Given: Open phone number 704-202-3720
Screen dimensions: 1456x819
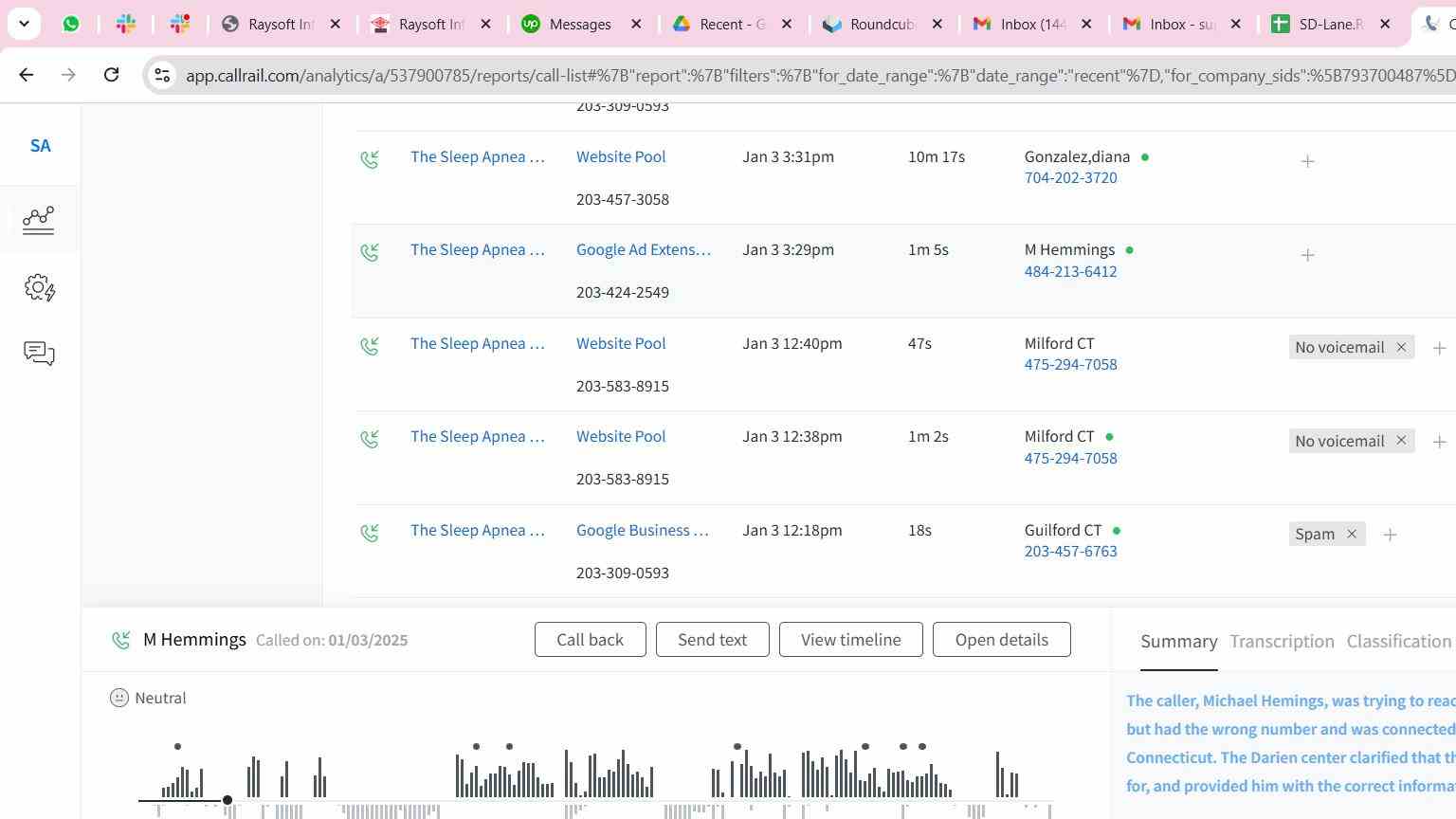Looking at the screenshot, I should pos(1070,178).
